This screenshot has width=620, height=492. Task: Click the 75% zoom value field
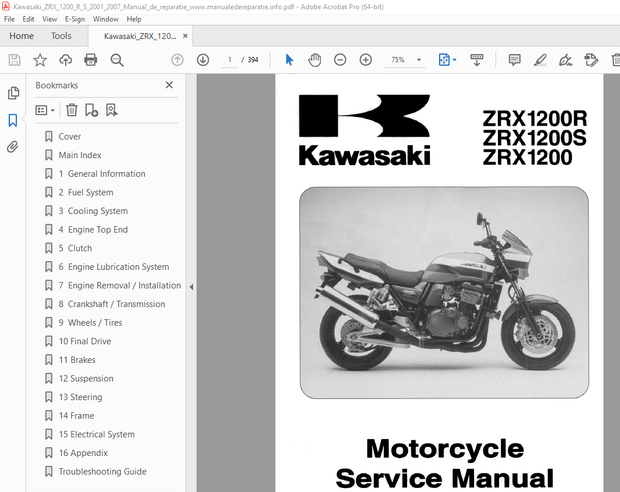tap(398, 60)
